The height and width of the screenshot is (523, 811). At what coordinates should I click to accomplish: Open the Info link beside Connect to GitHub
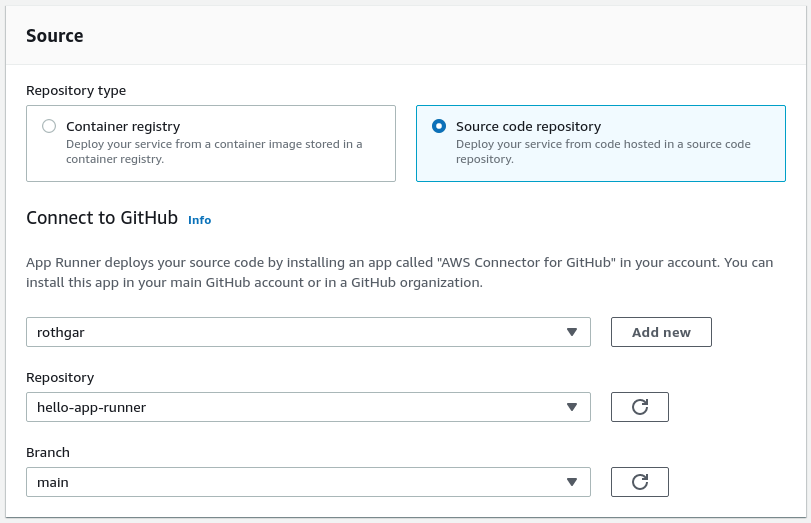199,220
